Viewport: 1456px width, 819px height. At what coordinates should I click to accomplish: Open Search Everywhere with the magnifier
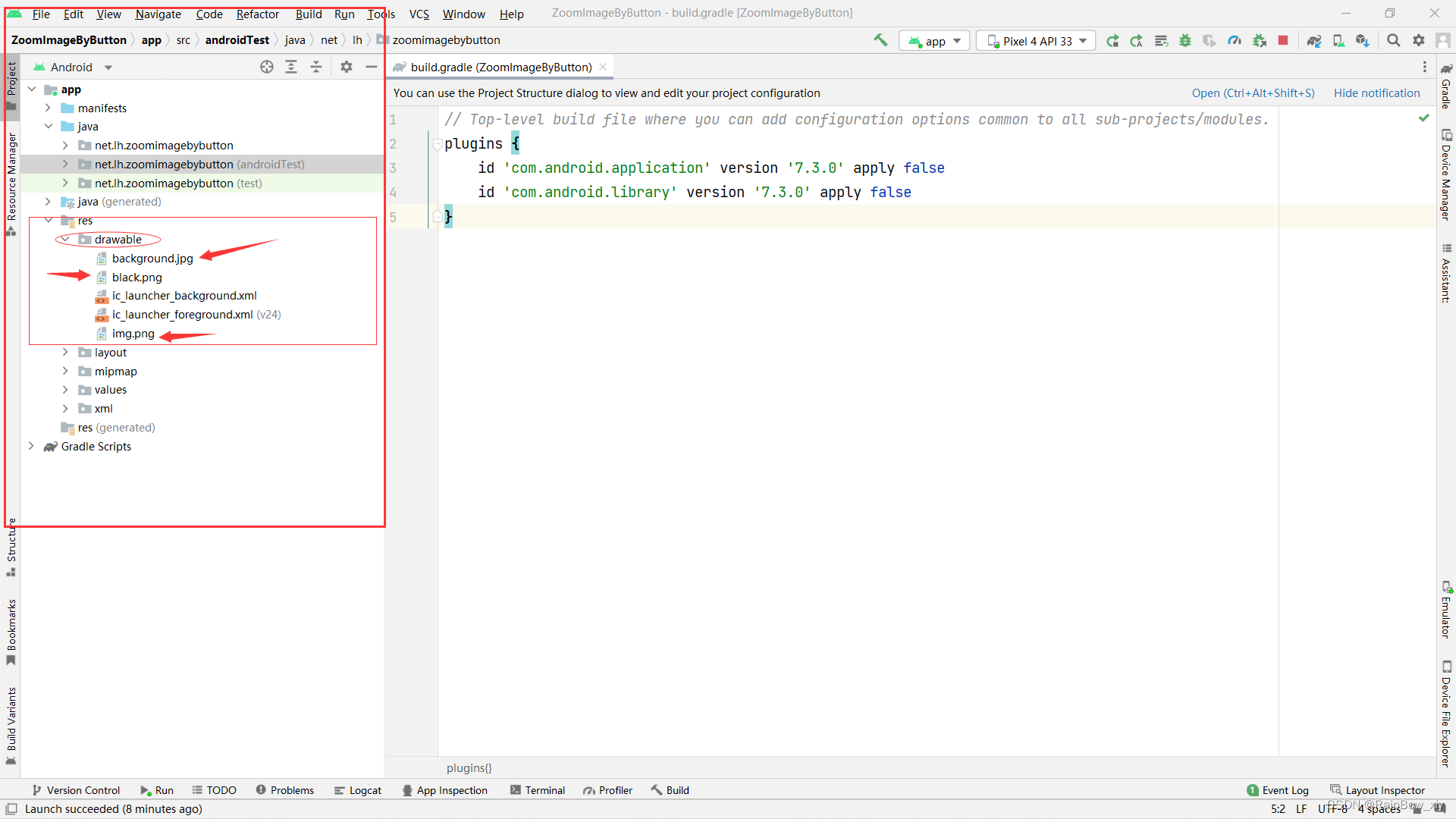(x=1393, y=40)
